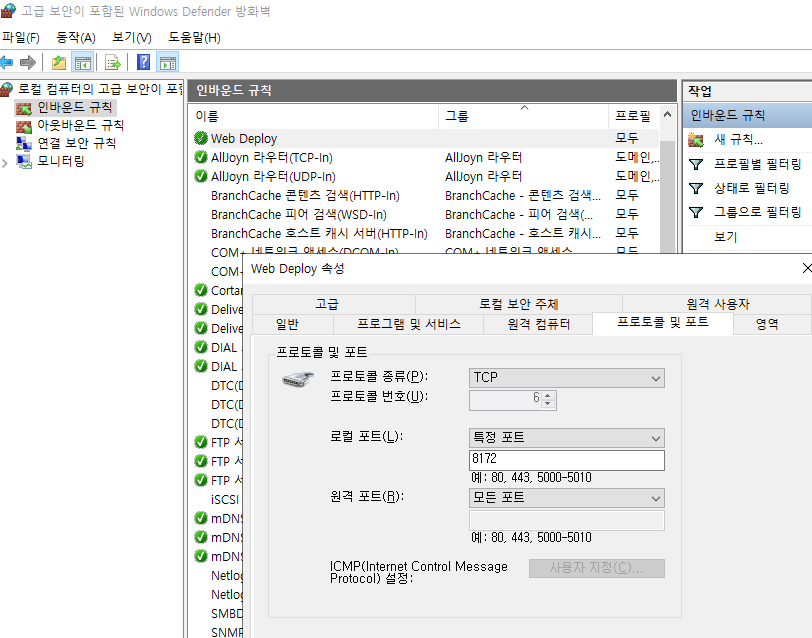
Task: Switch to the 원격 사용자 tab
Action: (x=718, y=304)
